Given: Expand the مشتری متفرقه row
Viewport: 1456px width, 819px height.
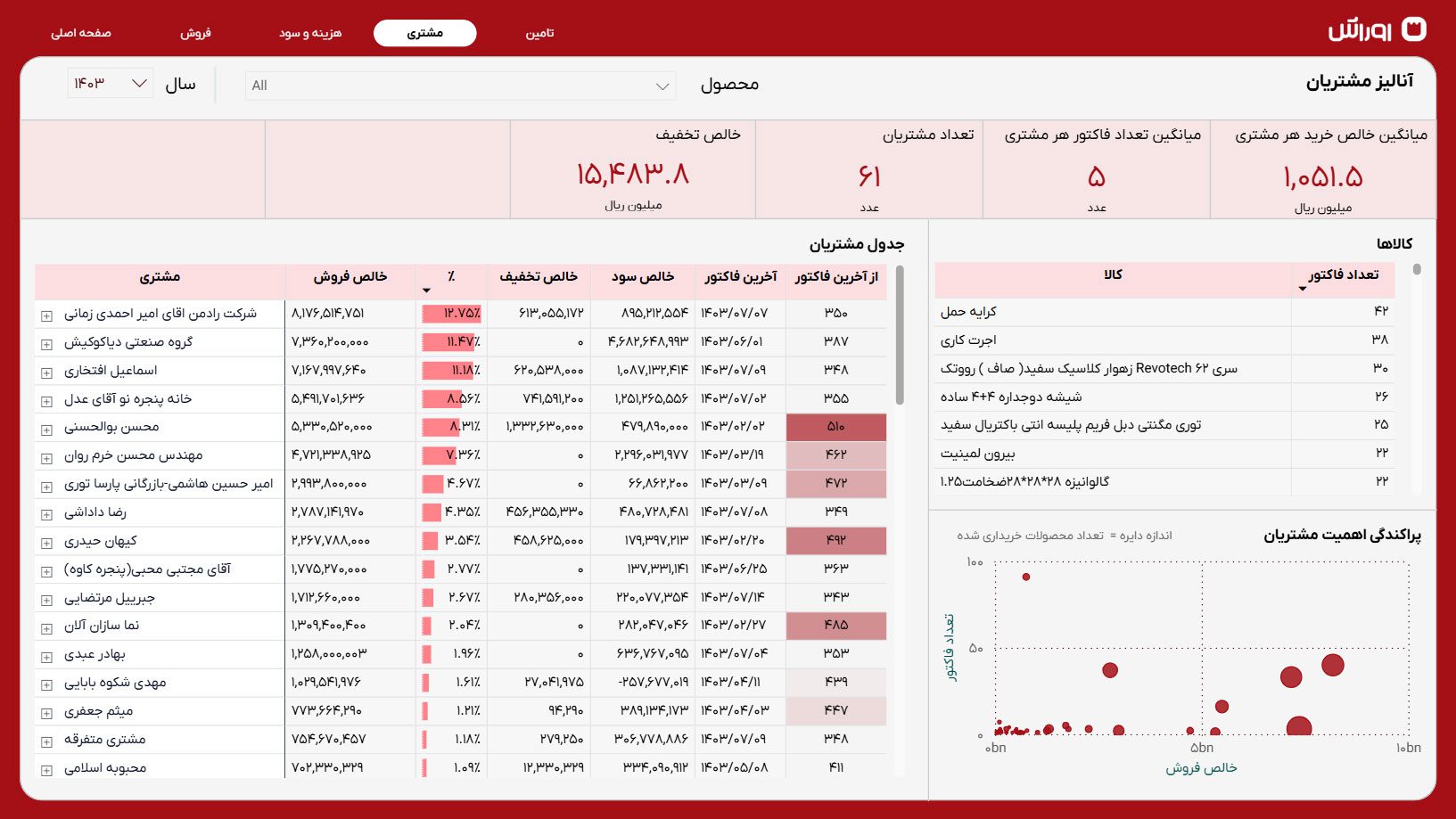Looking at the screenshot, I should pyautogui.click(x=46, y=741).
